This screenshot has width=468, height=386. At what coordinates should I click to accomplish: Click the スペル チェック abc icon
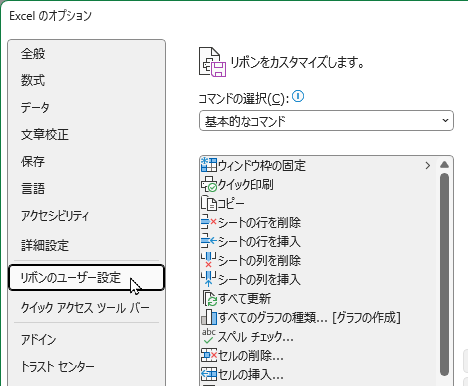pyautogui.click(x=209, y=336)
